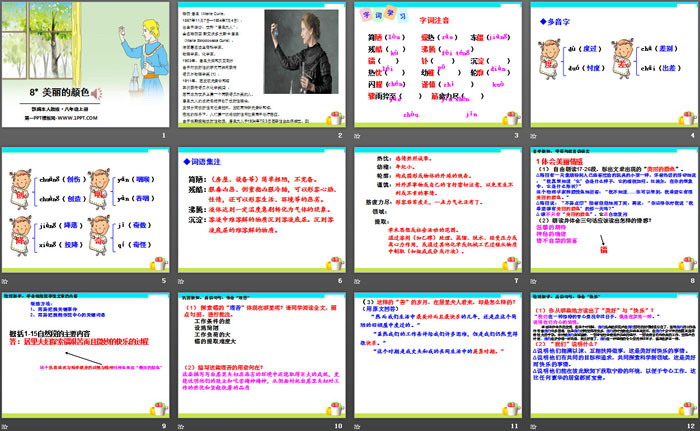This screenshot has width=700, height=431.
Task: Open slide 2 with Marie Curie biography
Action: [x=262, y=64]
